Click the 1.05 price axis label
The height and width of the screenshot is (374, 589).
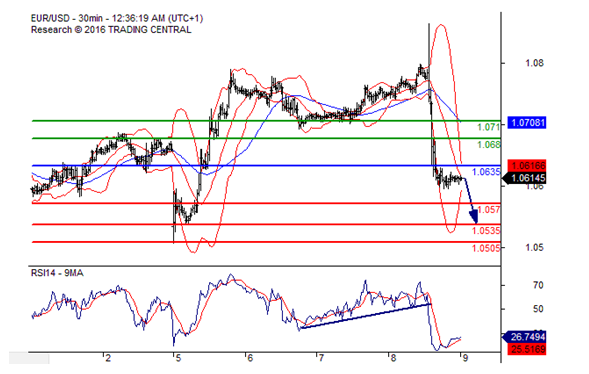click(x=534, y=248)
